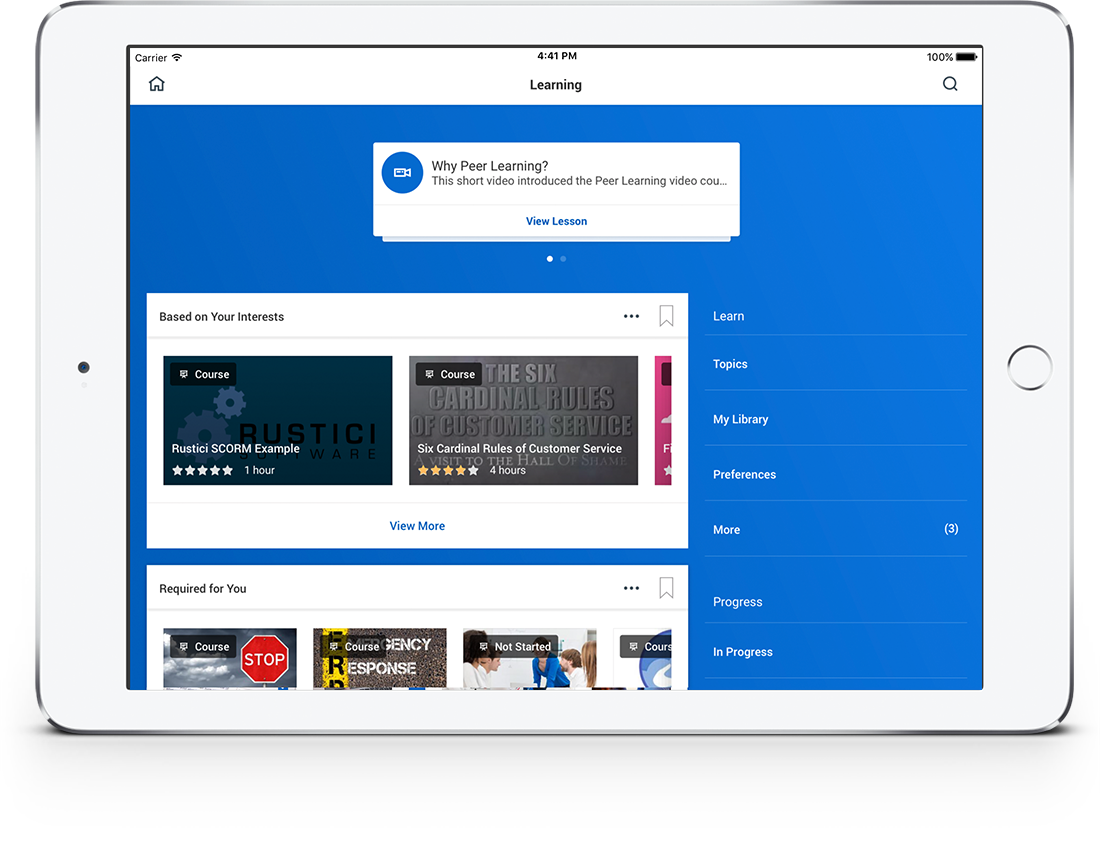Select Topics in the sidebar
This screenshot has height=850, width=1100.
click(x=730, y=364)
